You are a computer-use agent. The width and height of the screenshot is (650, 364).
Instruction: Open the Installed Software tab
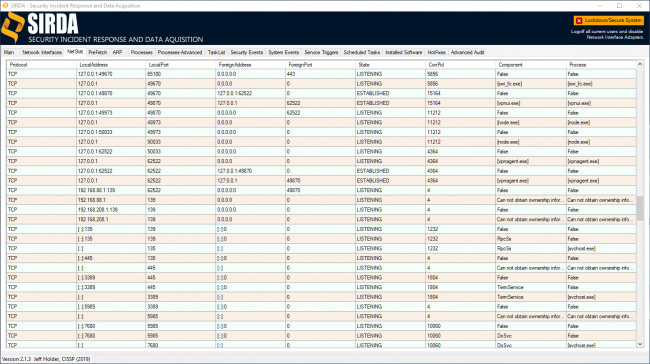[403, 52]
